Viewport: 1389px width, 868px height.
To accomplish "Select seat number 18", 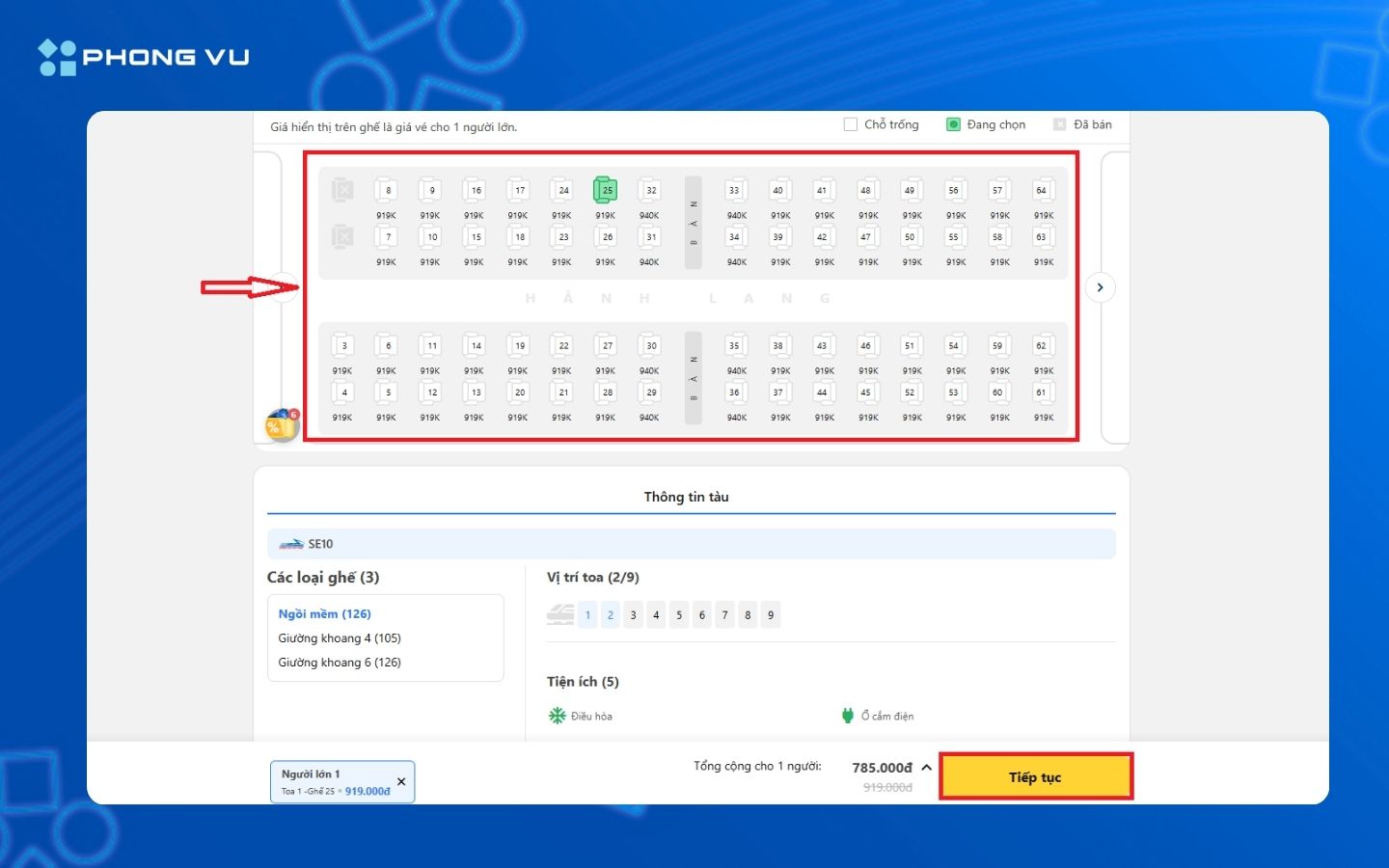I will (518, 237).
